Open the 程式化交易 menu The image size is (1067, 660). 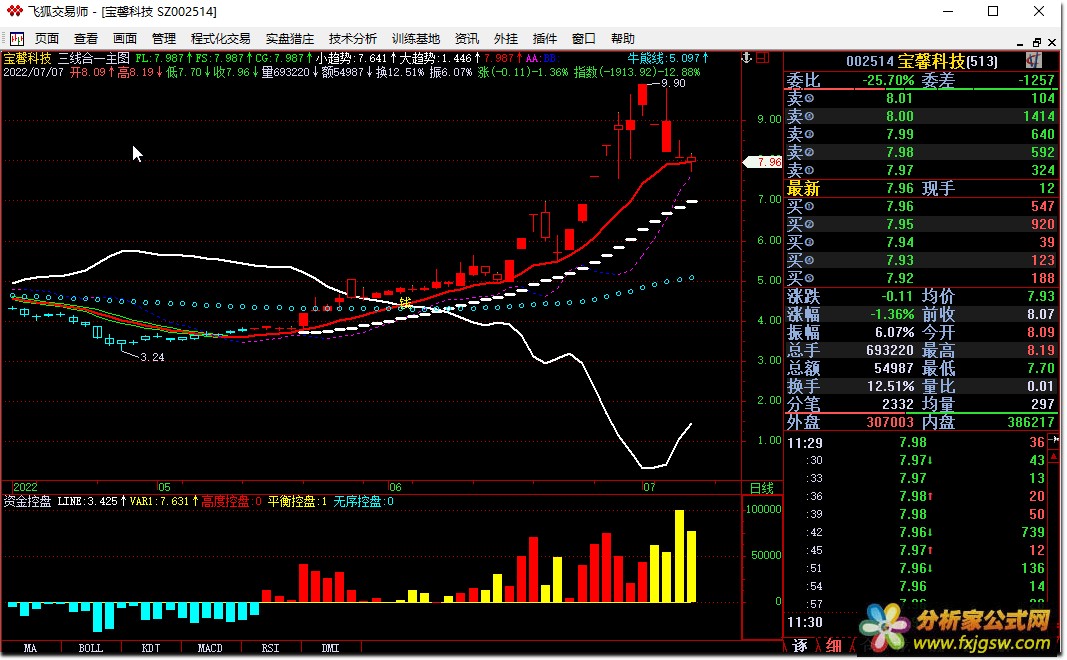(x=220, y=39)
